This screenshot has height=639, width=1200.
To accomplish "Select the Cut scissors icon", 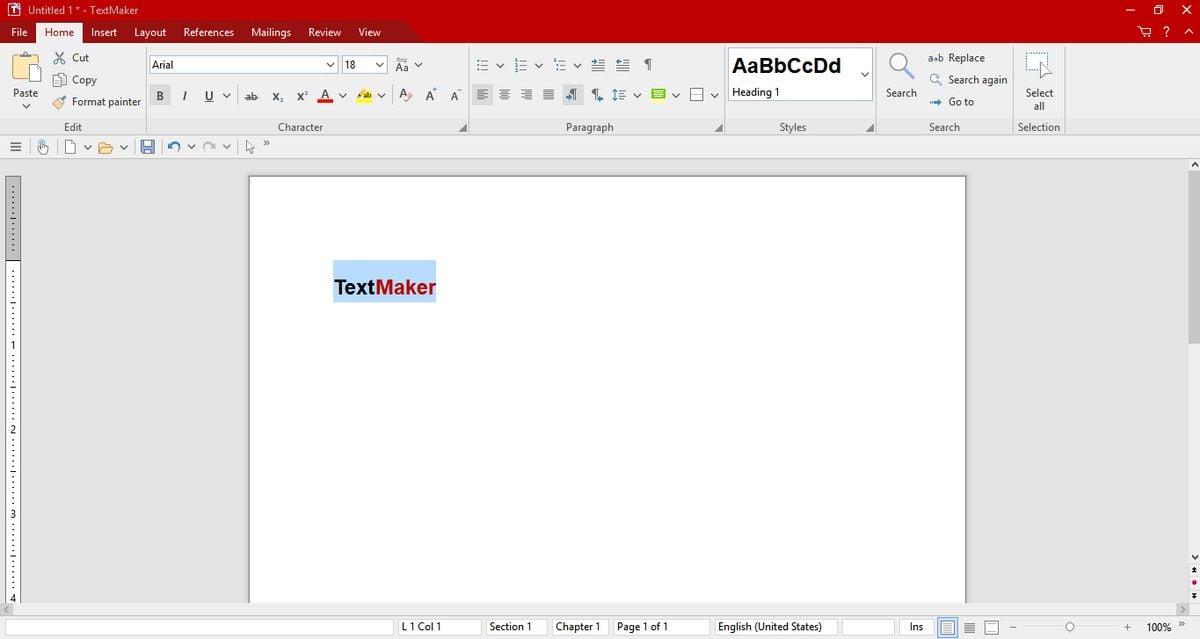I will point(60,58).
